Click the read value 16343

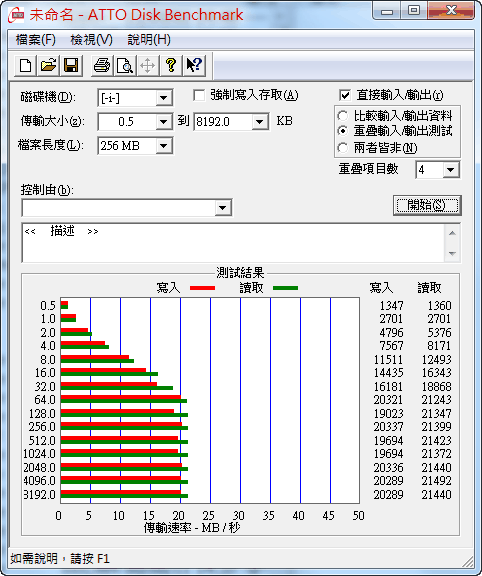(x=436, y=373)
